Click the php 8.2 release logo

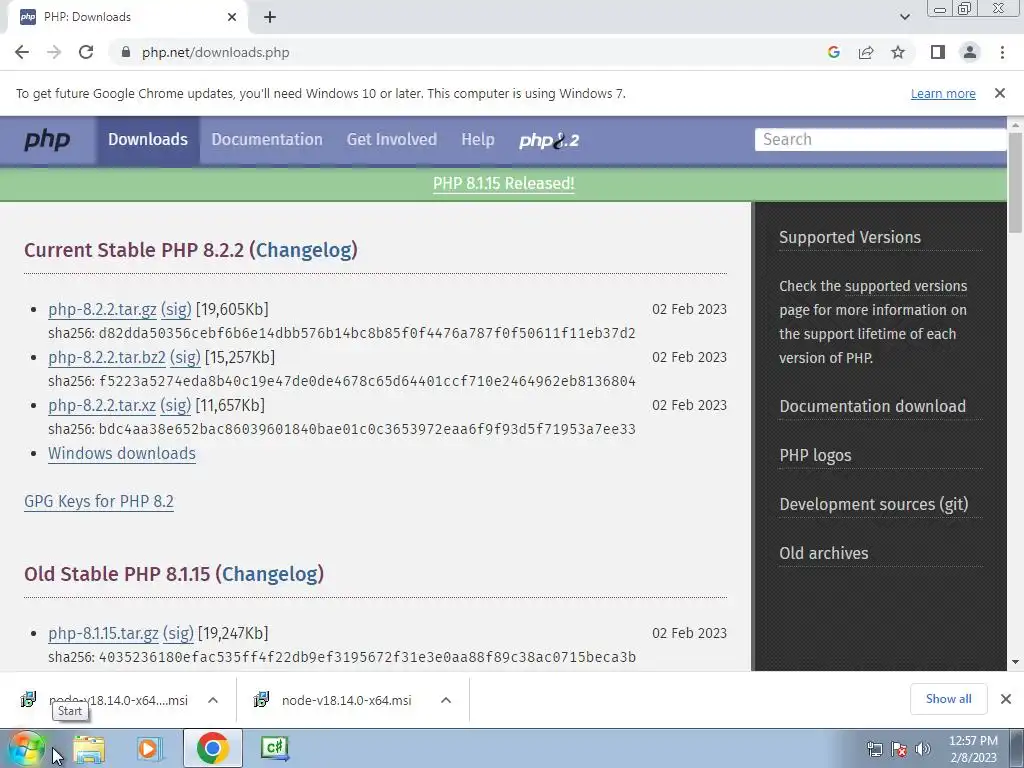click(x=549, y=140)
